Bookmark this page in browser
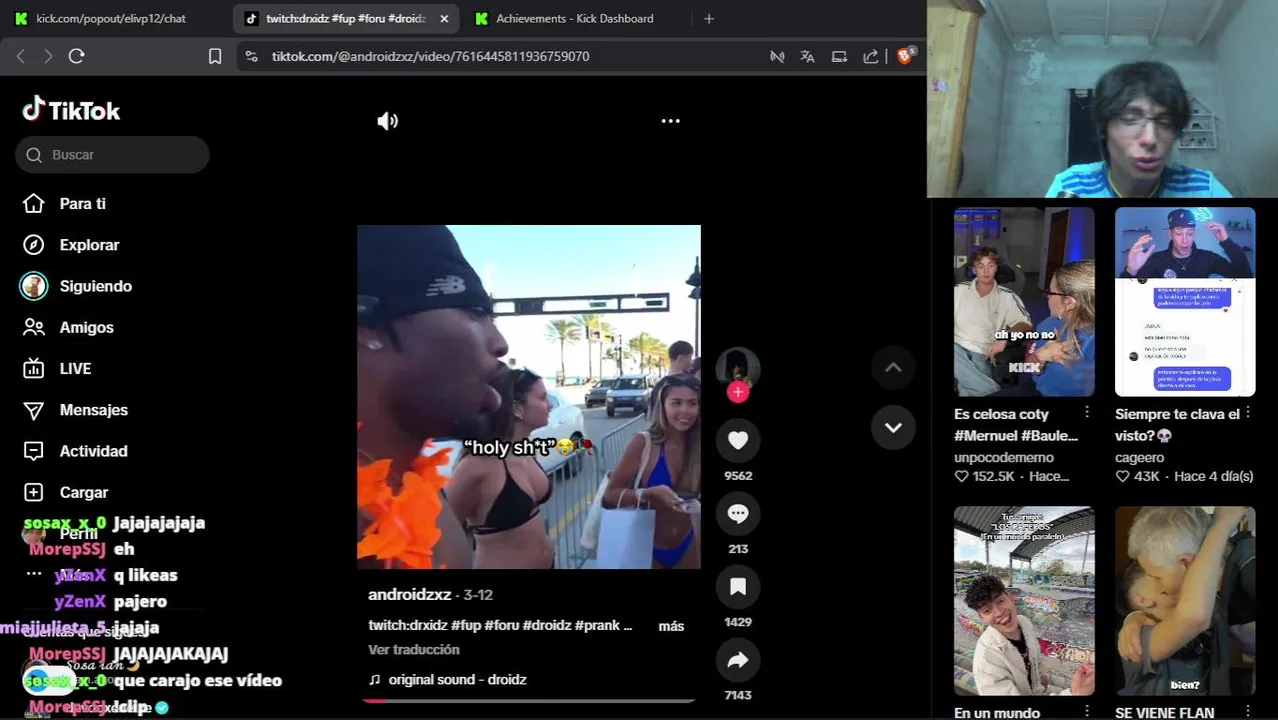Viewport: 1278px width, 720px height. 215,56
